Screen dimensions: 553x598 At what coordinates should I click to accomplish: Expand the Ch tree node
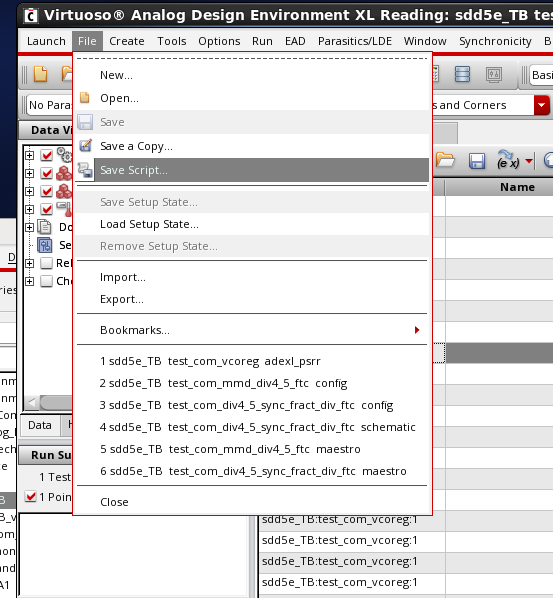coord(29,281)
